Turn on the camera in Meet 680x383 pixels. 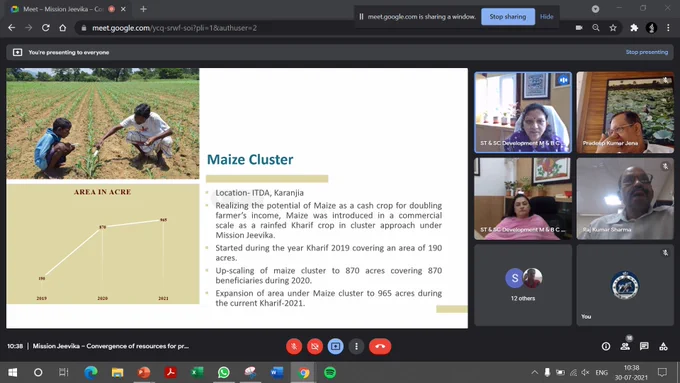click(315, 346)
